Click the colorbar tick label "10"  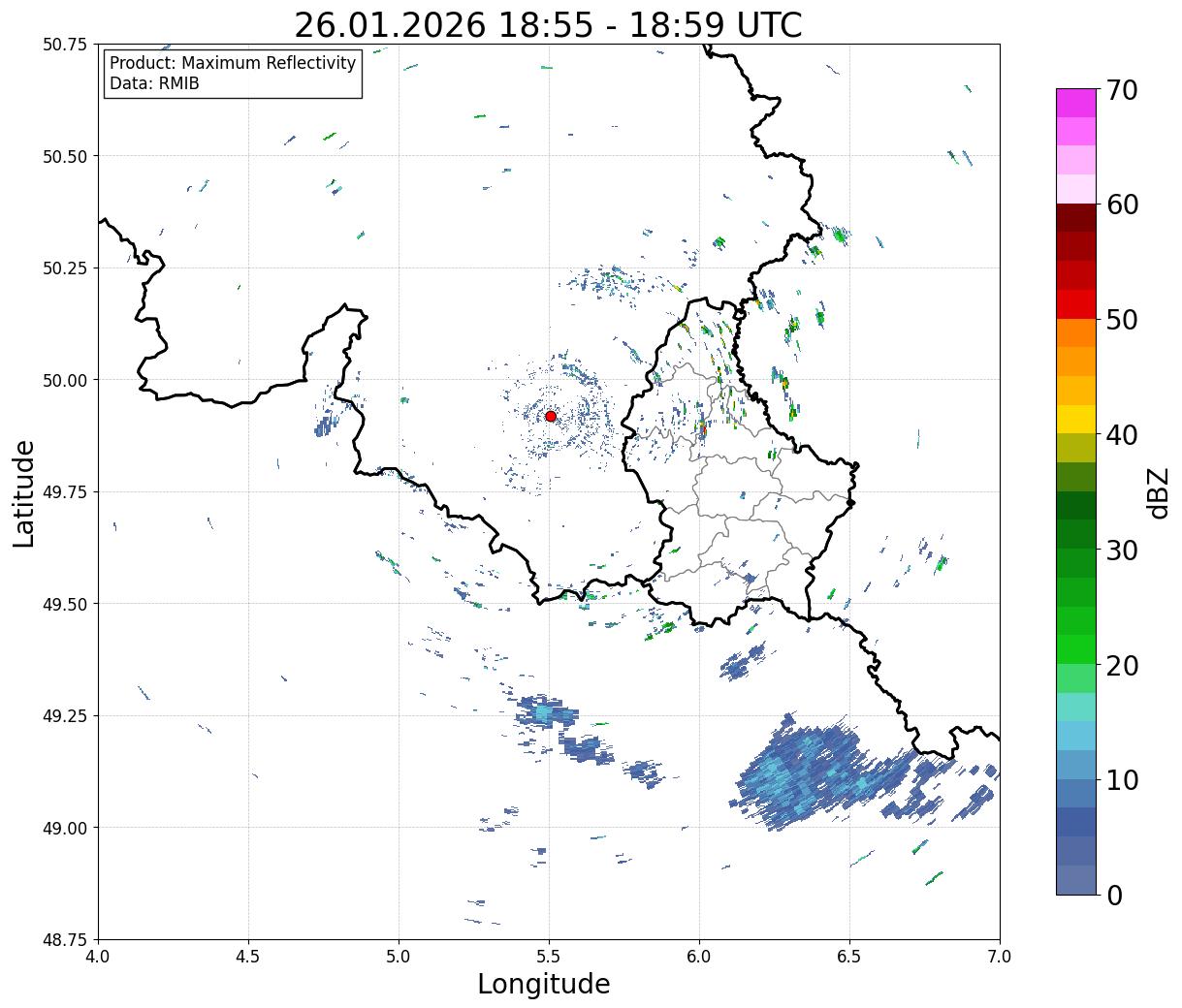pos(1121,779)
